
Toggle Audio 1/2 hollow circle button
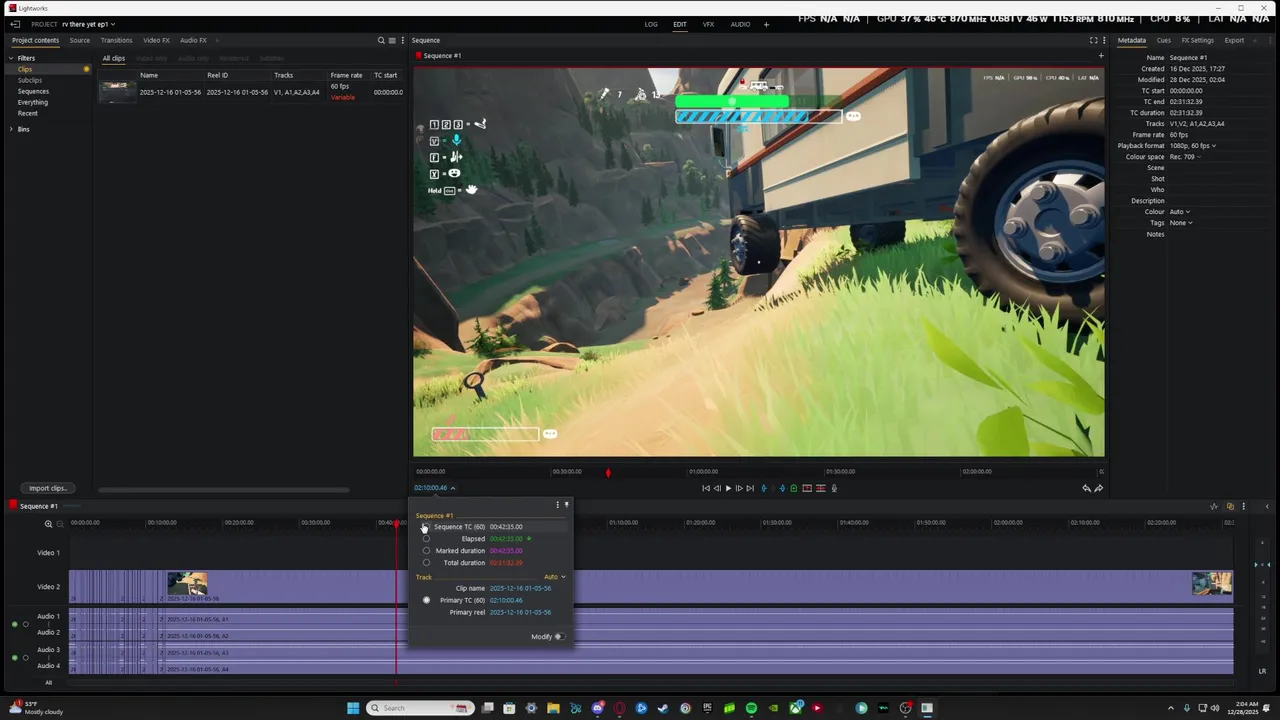(26, 624)
